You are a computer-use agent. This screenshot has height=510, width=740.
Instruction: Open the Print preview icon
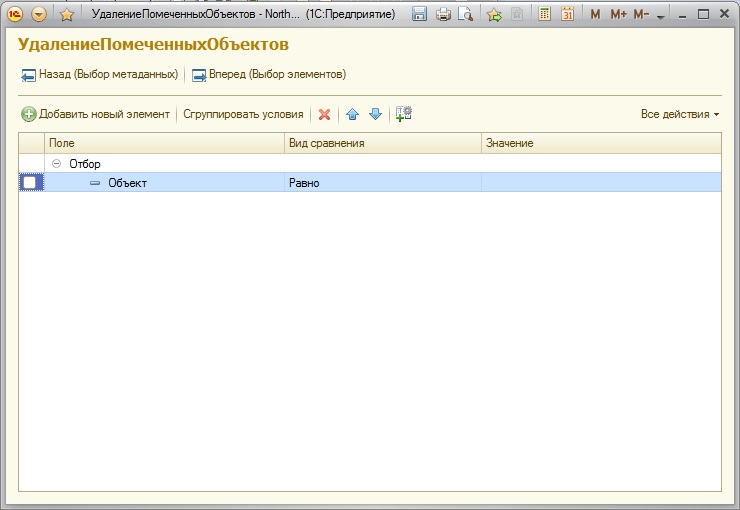465,15
